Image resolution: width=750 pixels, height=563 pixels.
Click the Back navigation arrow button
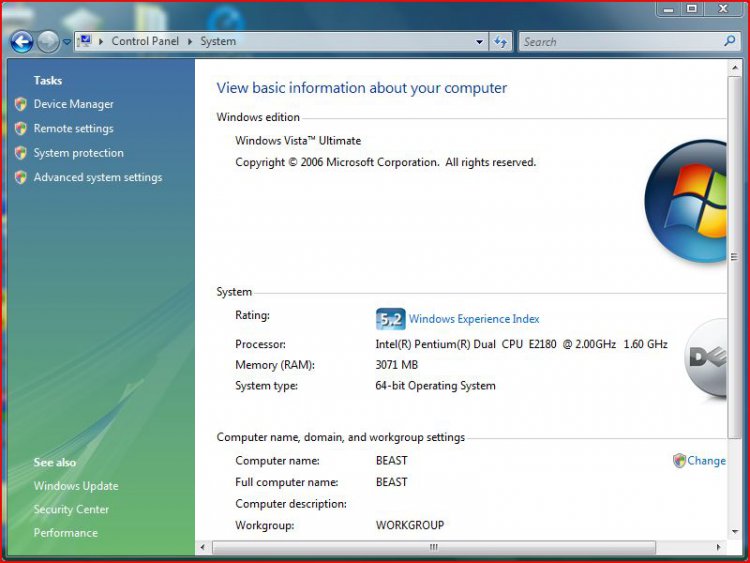tap(22, 42)
